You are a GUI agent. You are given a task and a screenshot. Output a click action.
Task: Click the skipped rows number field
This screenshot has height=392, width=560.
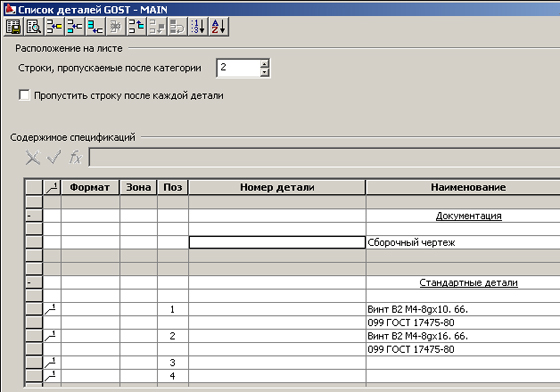pos(239,68)
